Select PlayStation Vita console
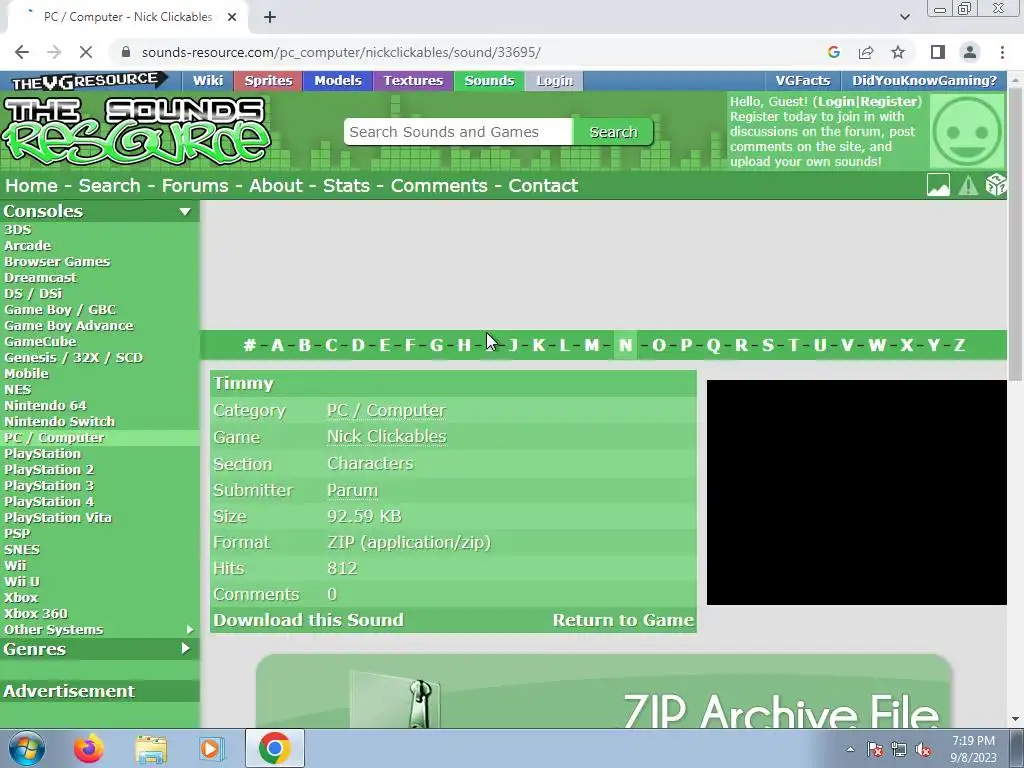This screenshot has width=1024, height=768. [x=57, y=517]
